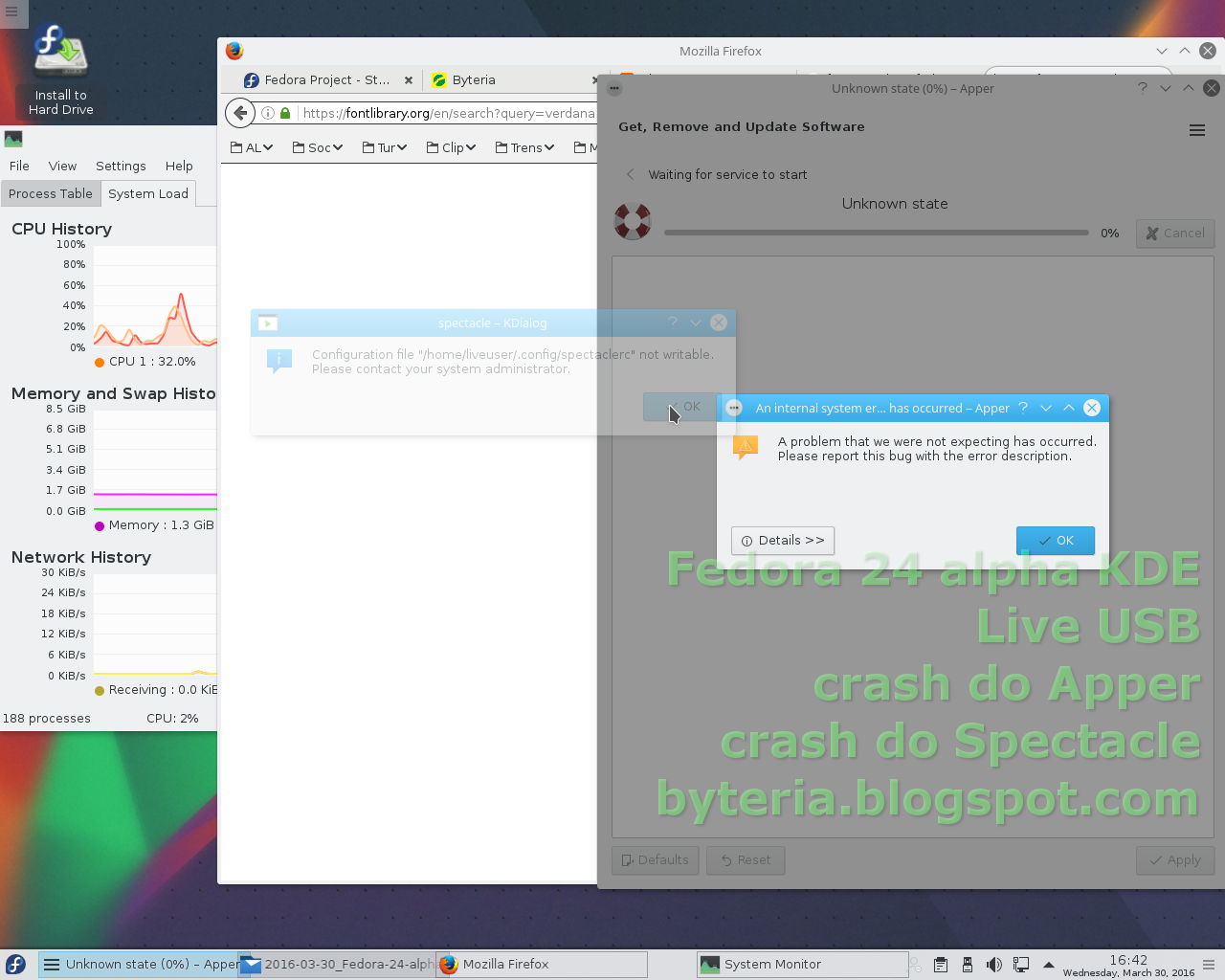Click the fontlibrary.org URL field
This screenshot has width=1225, height=980.
[x=448, y=113]
